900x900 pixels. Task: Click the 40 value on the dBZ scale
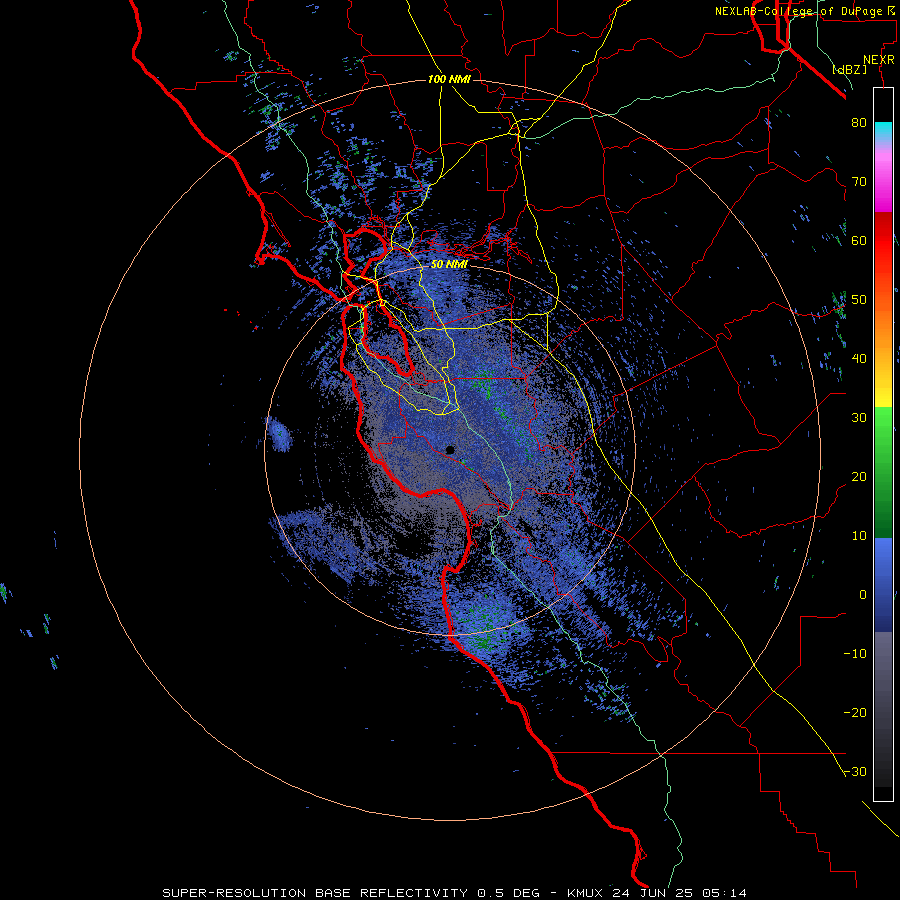859,359
